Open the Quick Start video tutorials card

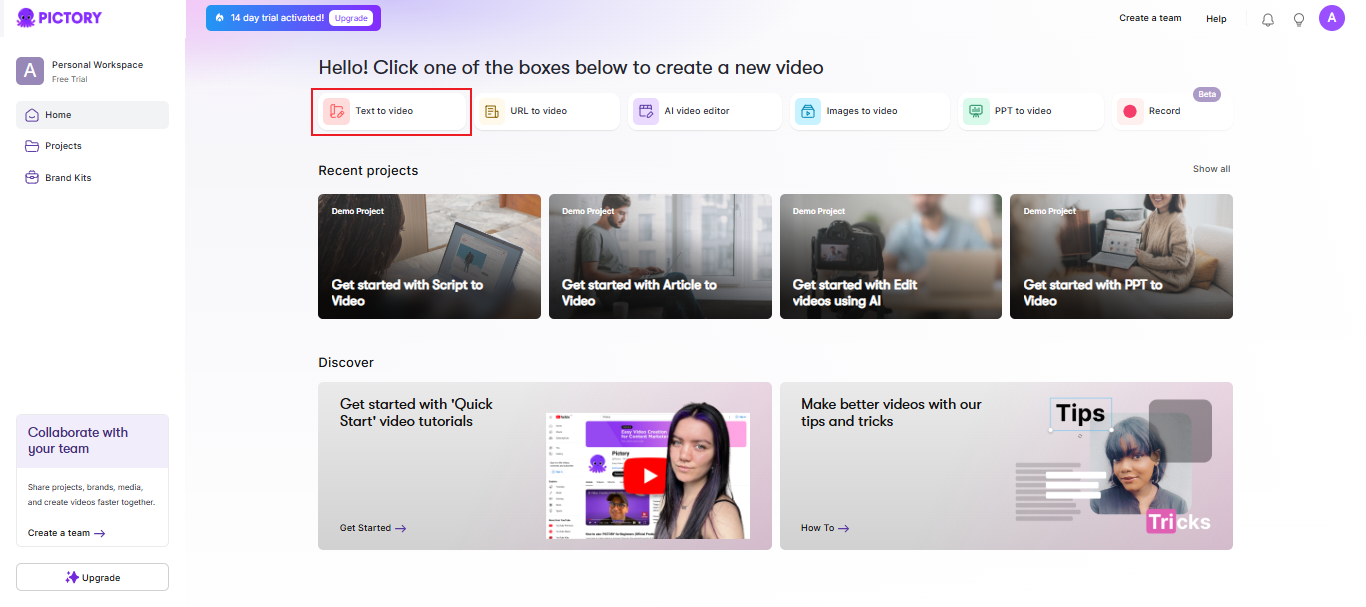[x=545, y=466]
